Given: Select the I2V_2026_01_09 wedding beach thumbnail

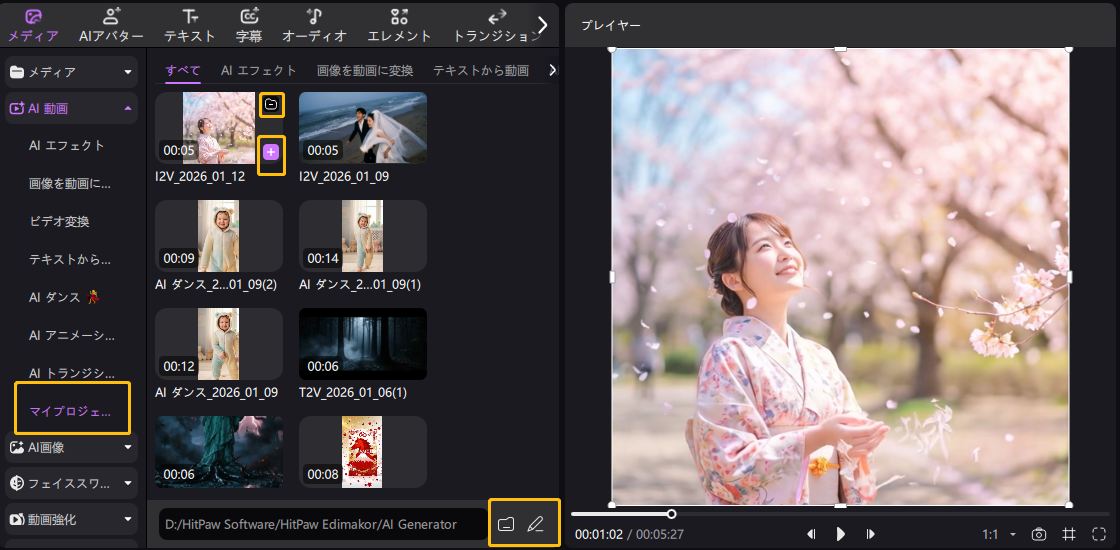Looking at the screenshot, I should (363, 128).
